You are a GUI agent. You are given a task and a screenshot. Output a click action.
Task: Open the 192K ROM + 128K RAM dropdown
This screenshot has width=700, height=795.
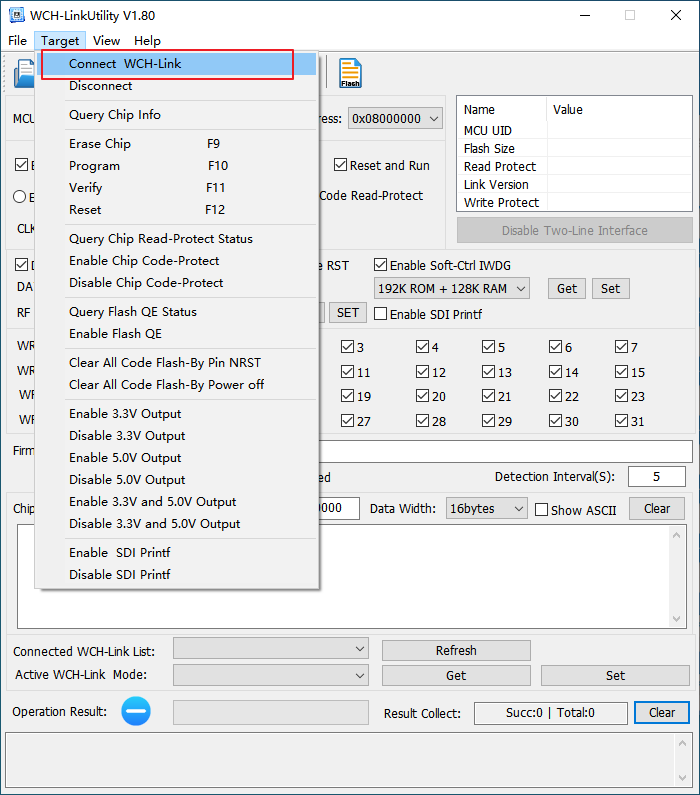453,288
